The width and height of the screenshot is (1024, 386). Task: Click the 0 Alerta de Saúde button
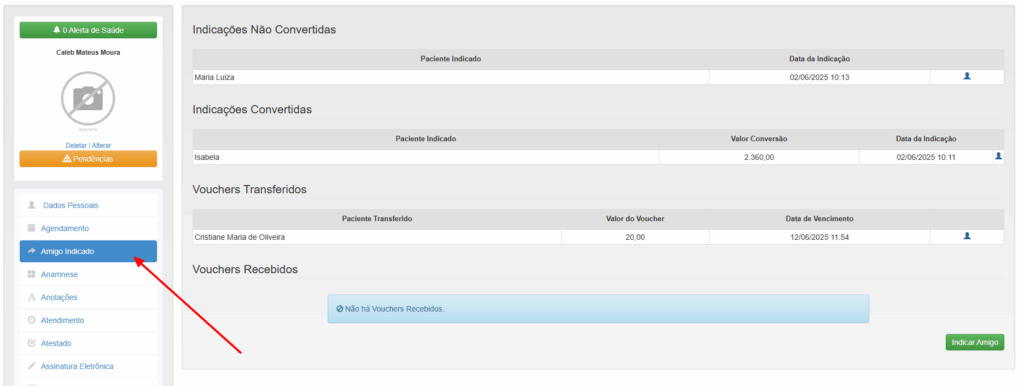coord(88,30)
